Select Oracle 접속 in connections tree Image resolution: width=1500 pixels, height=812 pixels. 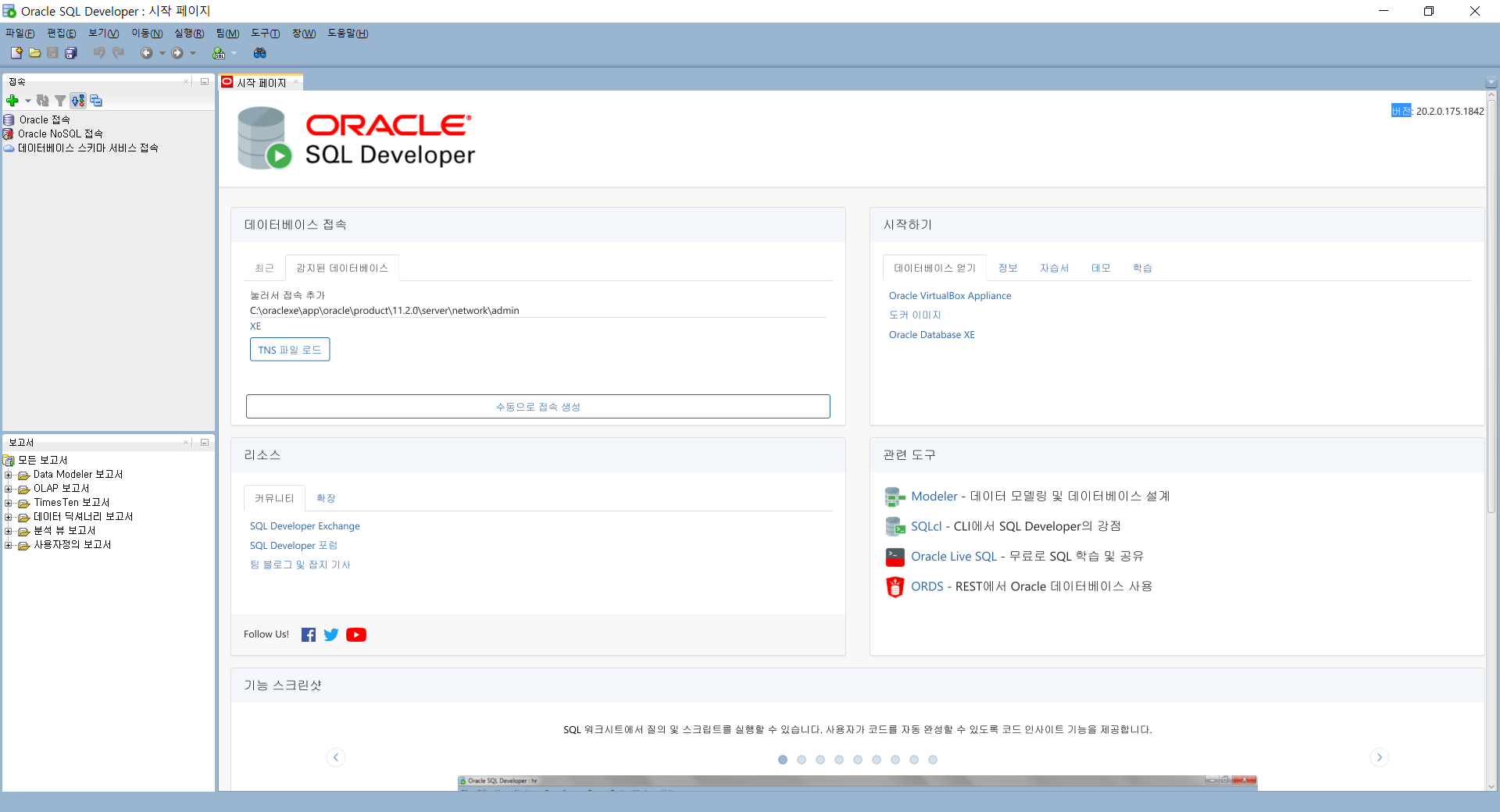point(45,120)
